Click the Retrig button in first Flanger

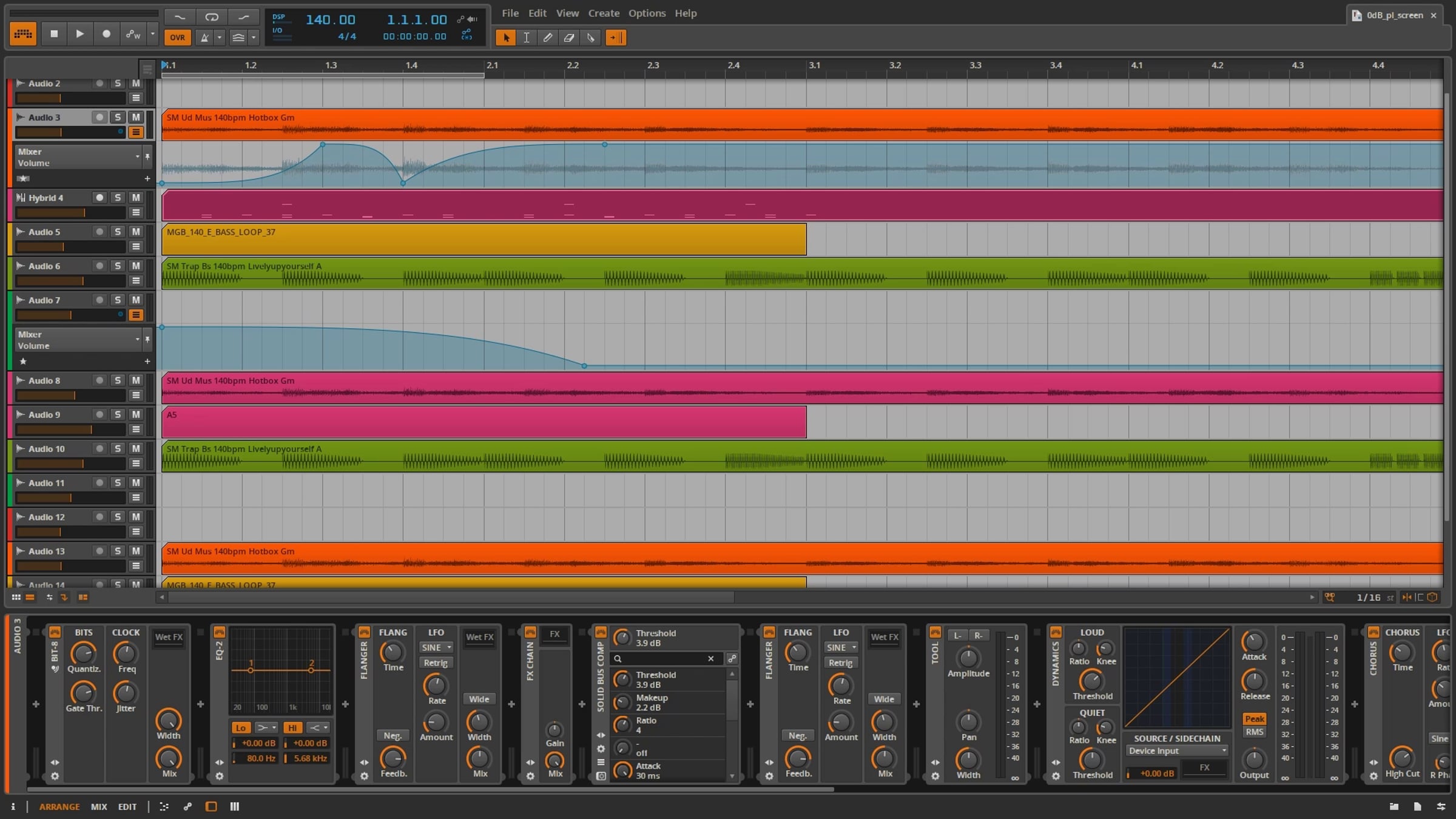(436, 662)
